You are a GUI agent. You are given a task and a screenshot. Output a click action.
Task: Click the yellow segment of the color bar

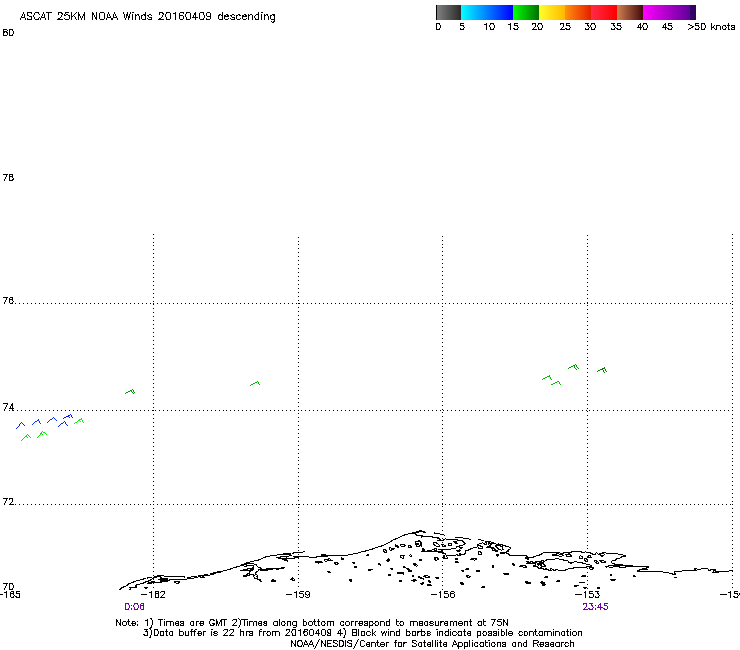(552, 12)
